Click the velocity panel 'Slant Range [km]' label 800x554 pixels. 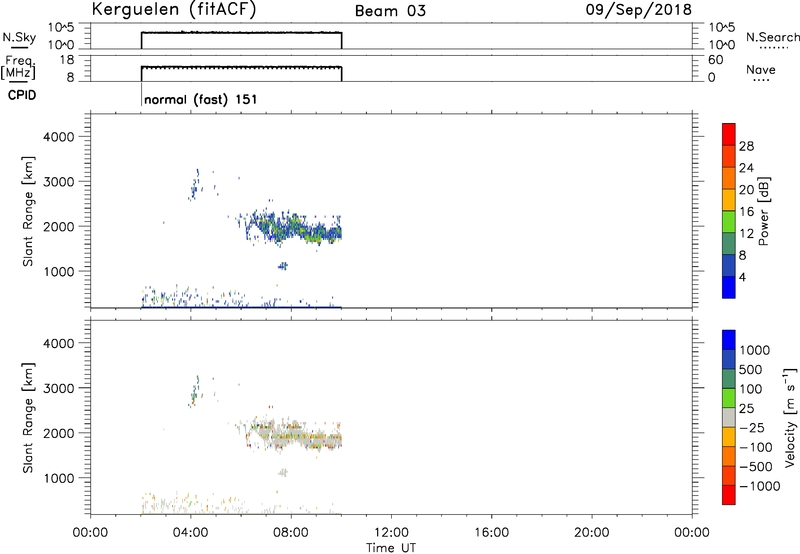28,418
